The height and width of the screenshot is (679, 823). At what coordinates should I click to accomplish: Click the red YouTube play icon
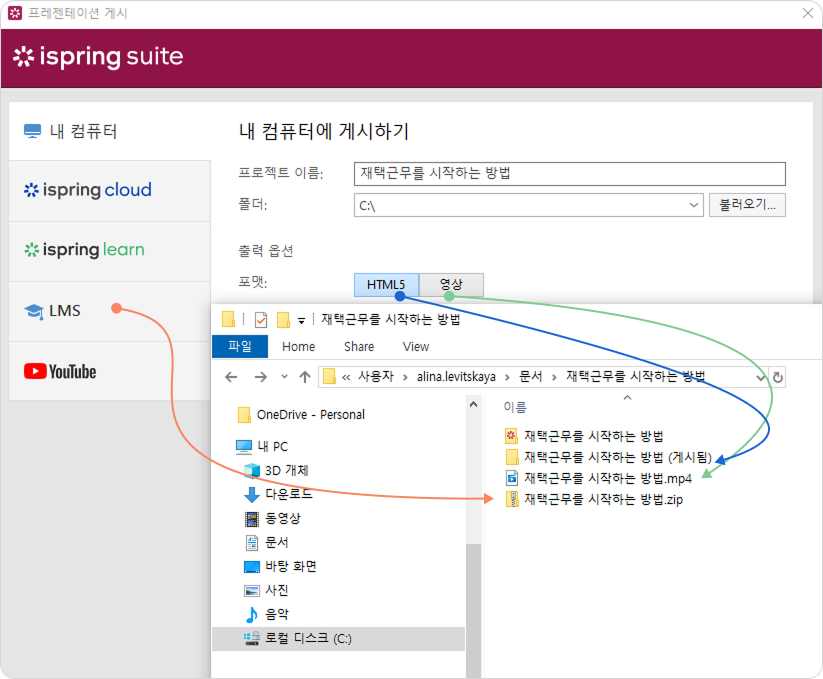pos(35,372)
